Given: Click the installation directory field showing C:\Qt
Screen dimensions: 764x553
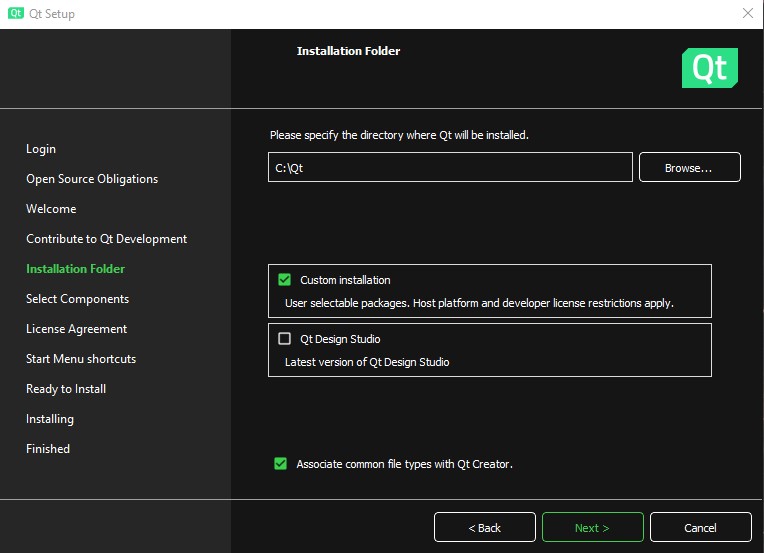Looking at the screenshot, I should (450, 167).
